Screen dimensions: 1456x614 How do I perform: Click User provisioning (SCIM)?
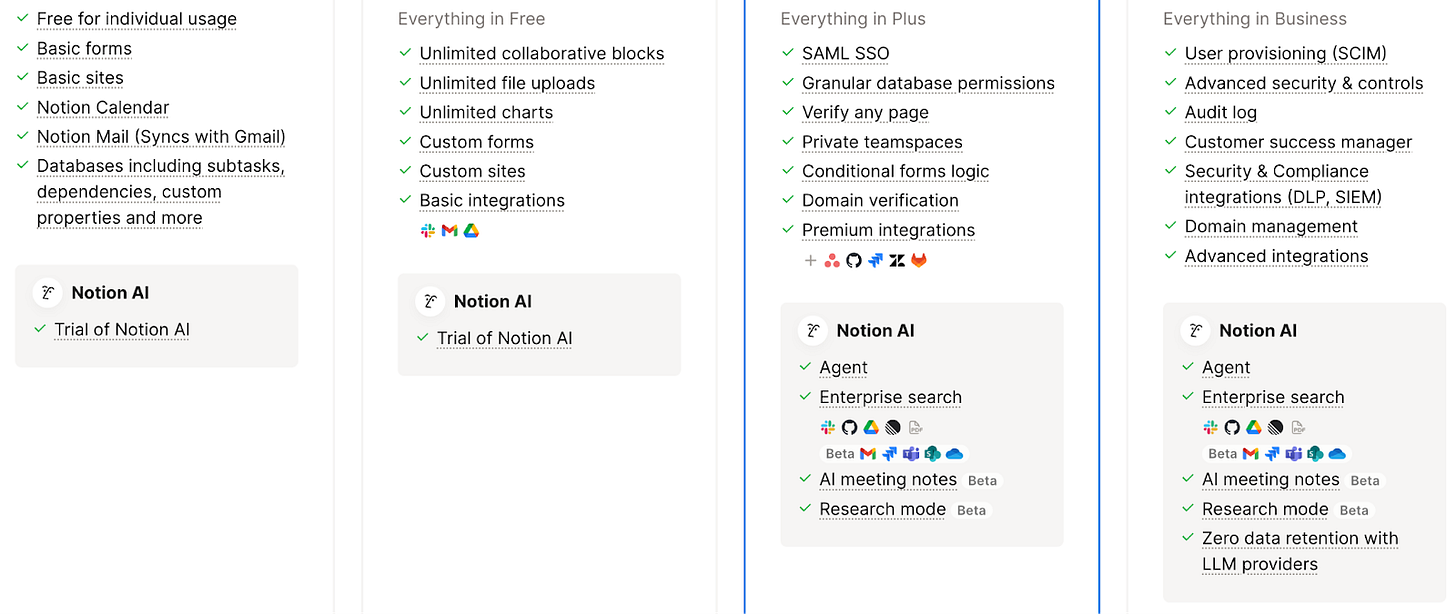pos(1286,54)
